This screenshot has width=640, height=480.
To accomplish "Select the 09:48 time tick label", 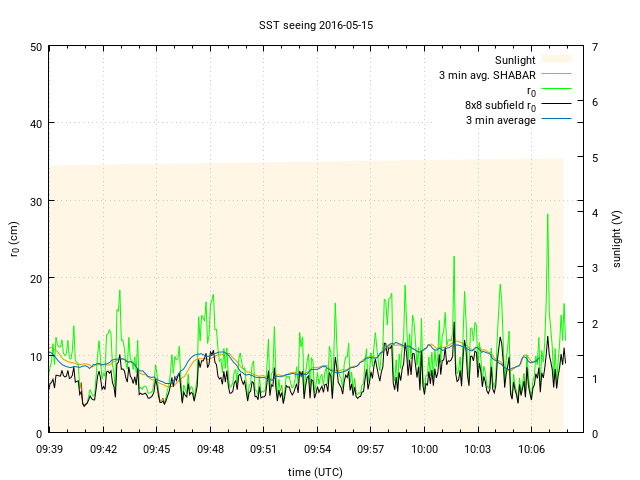I will coord(210,449).
